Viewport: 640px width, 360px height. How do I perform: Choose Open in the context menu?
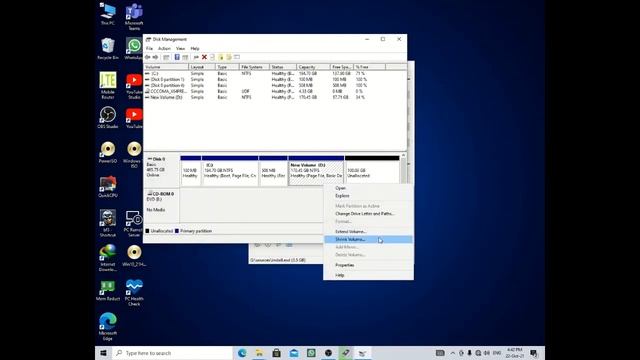click(368, 188)
